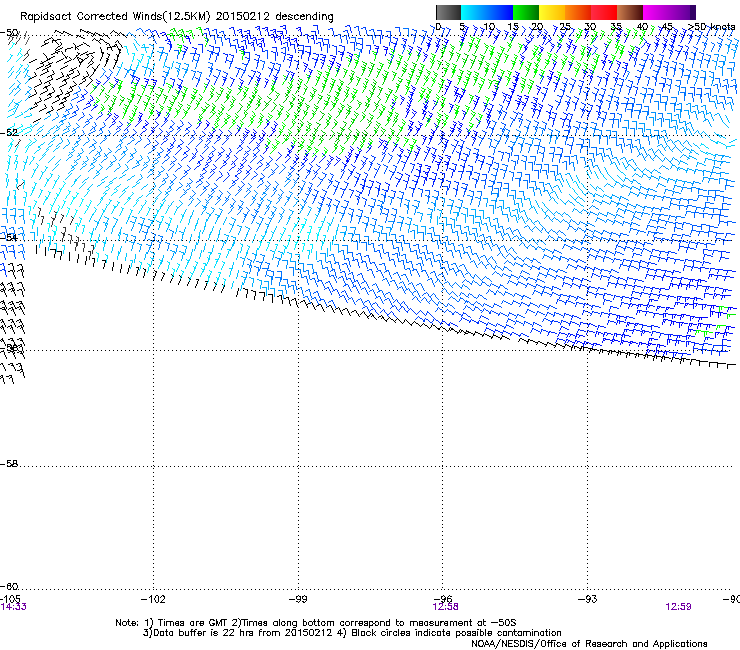Viewport: 740px width, 650px height.
Task: Click the -58 latitude axis label
Action: click(x=9, y=464)
